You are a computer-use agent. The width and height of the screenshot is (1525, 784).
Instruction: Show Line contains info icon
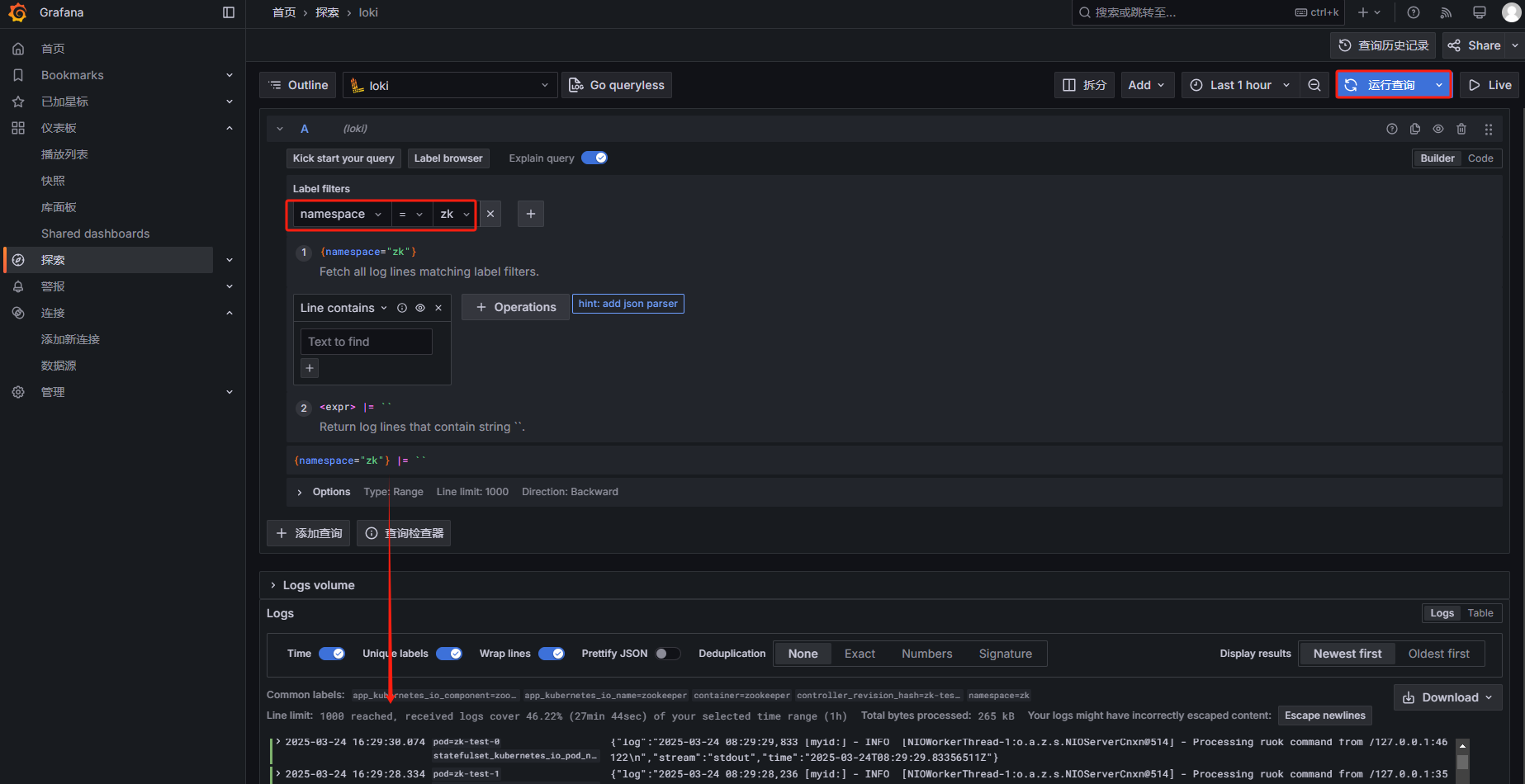pyautogui.click(x=402, y=308)
